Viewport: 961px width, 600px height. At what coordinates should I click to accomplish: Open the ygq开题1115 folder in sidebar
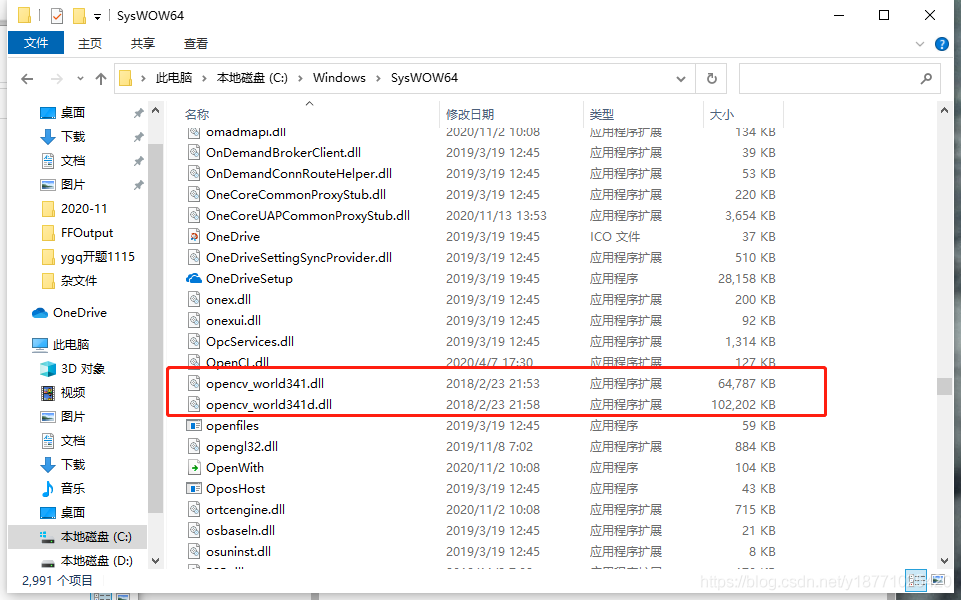[x=97, y=257]
